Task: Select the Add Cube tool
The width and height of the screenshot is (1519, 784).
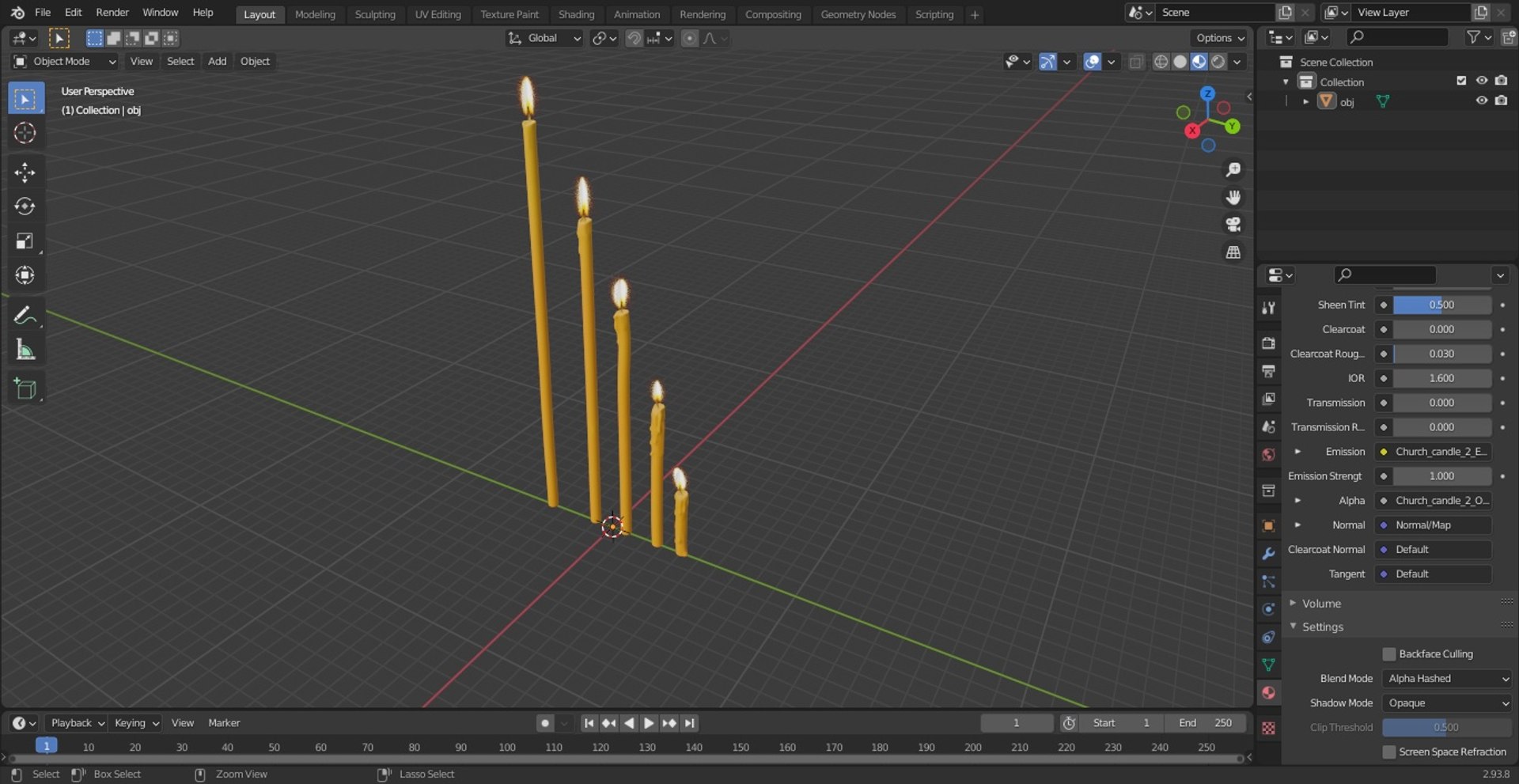Action: pos(25,389)
